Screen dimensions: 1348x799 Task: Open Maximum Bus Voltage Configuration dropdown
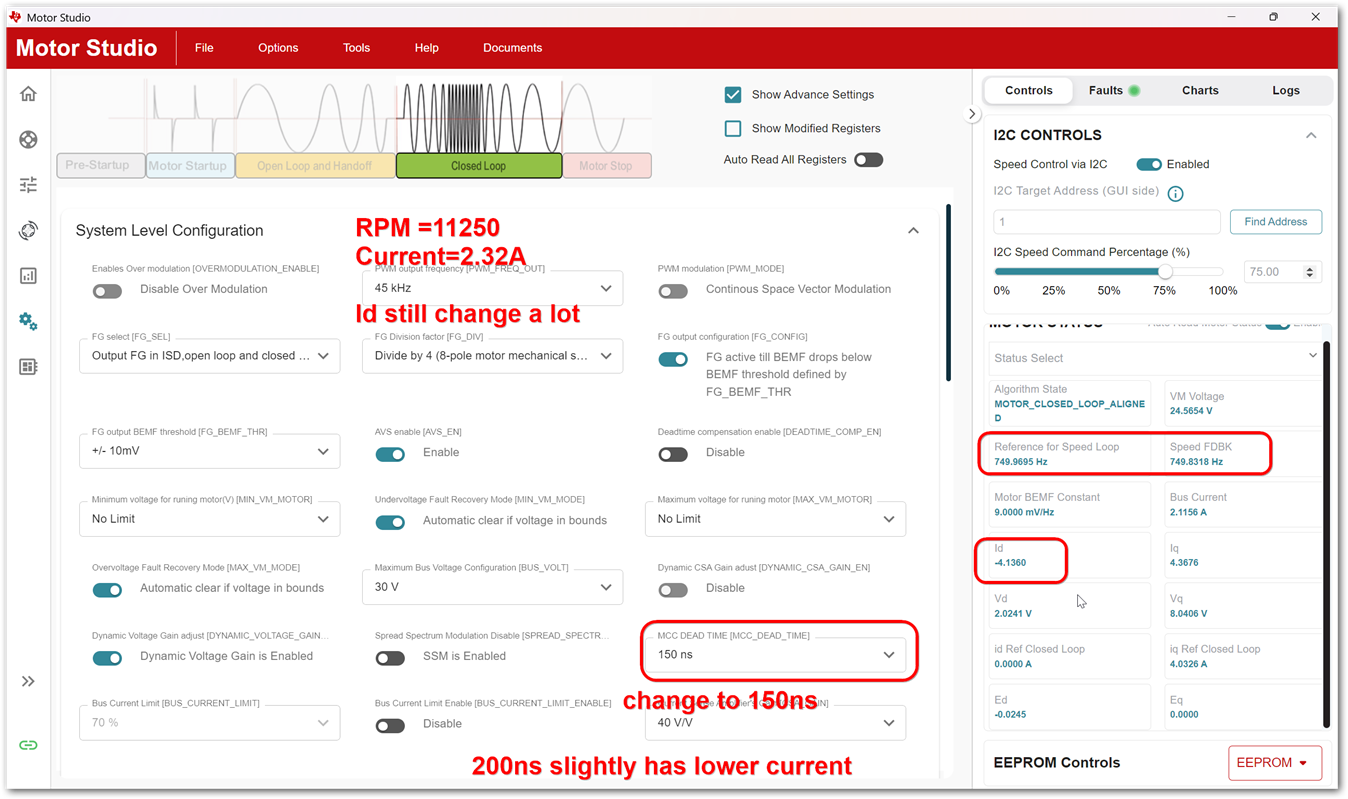(492, 587)
